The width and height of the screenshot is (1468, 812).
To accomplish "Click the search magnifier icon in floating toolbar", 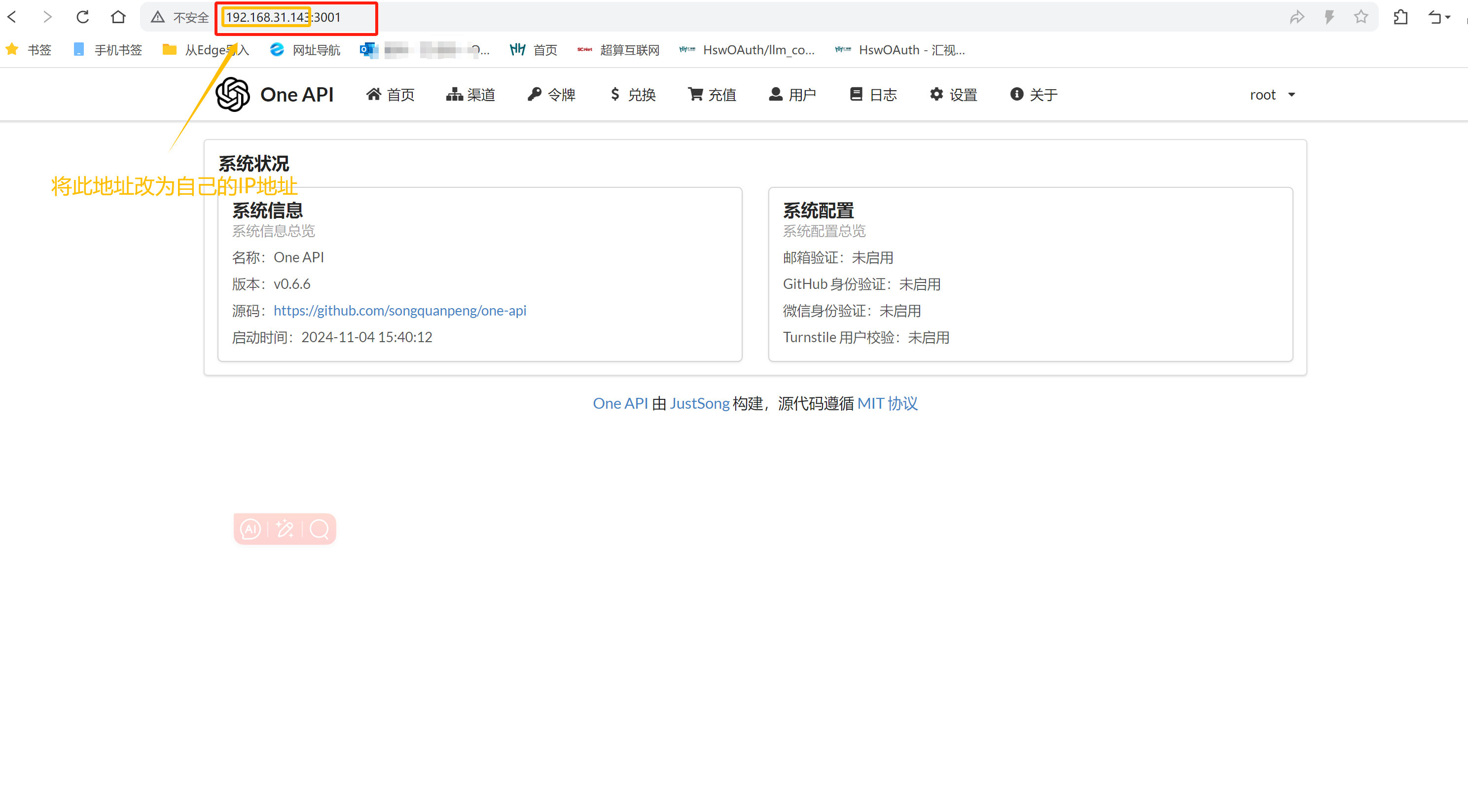I will pos(319,530).
